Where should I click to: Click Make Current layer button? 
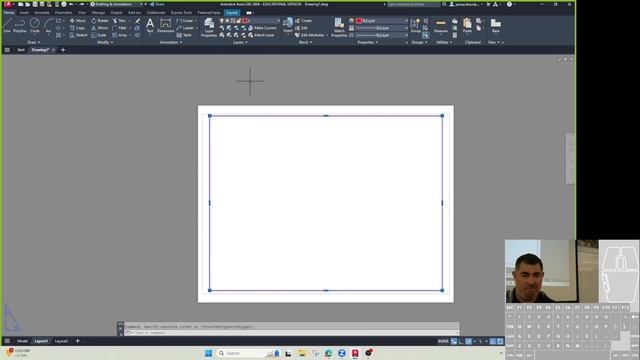coord(262,28)
